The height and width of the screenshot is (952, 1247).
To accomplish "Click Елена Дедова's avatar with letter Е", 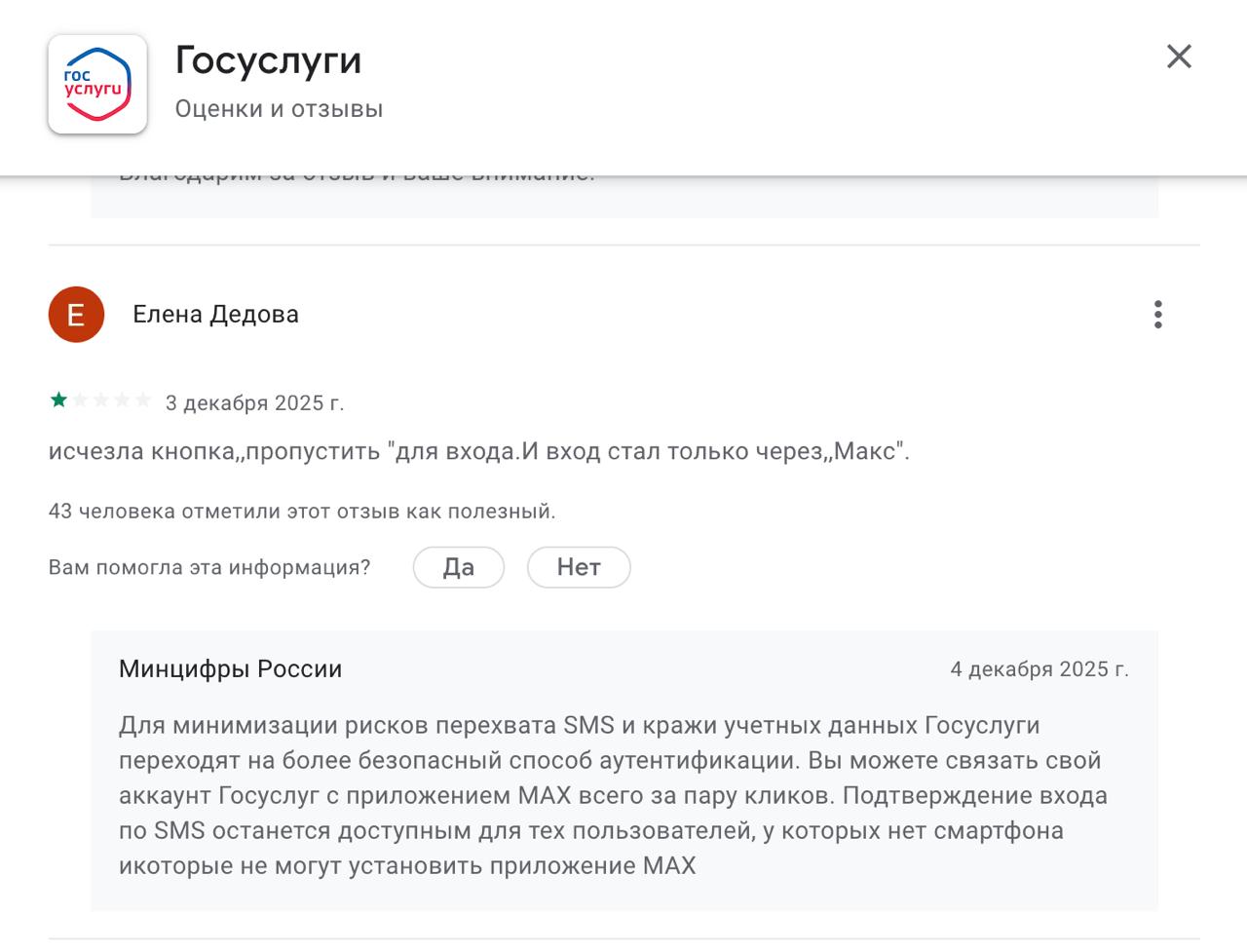I will click(75, 314).
